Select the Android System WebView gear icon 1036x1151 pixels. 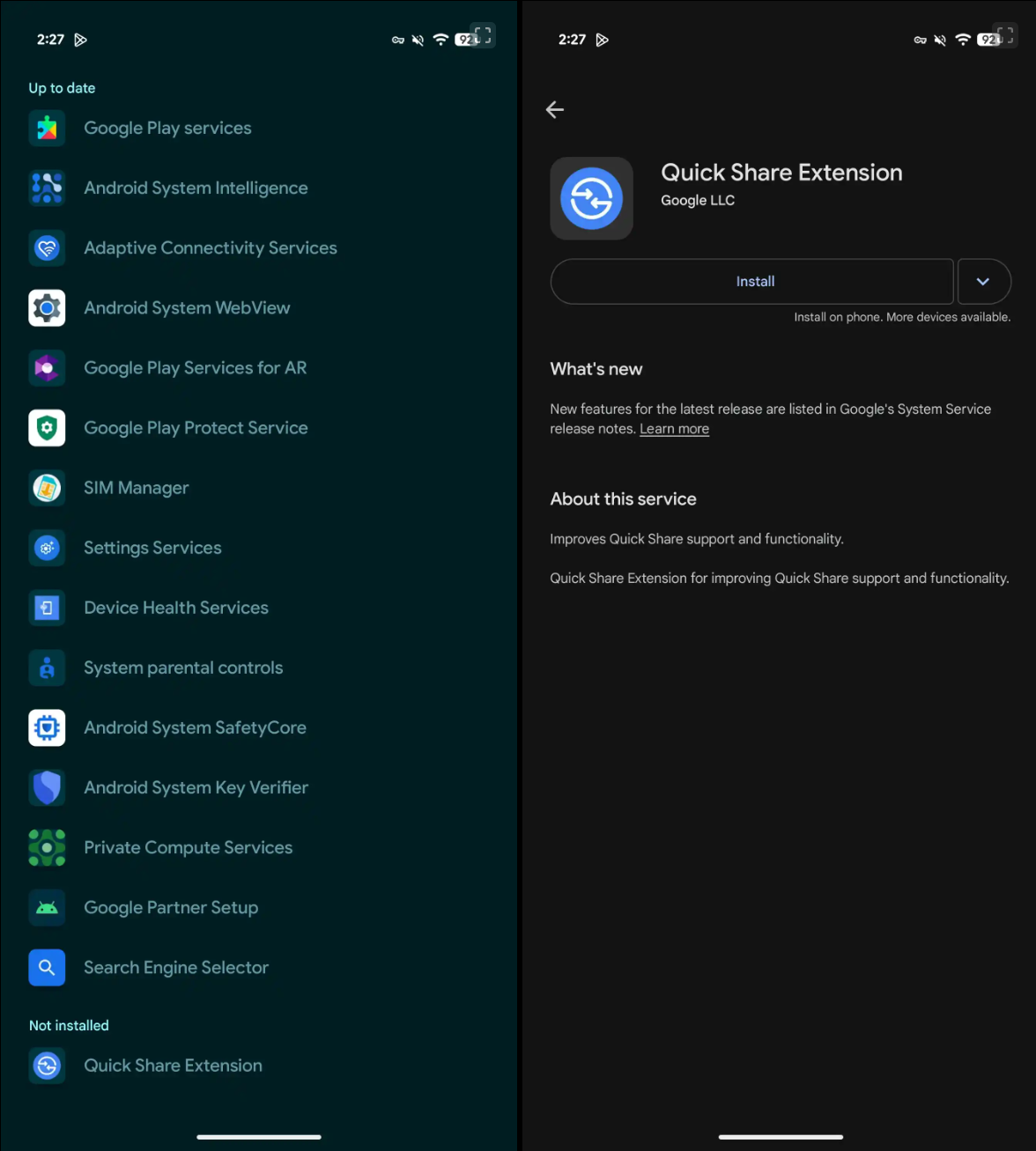(47, 308)
